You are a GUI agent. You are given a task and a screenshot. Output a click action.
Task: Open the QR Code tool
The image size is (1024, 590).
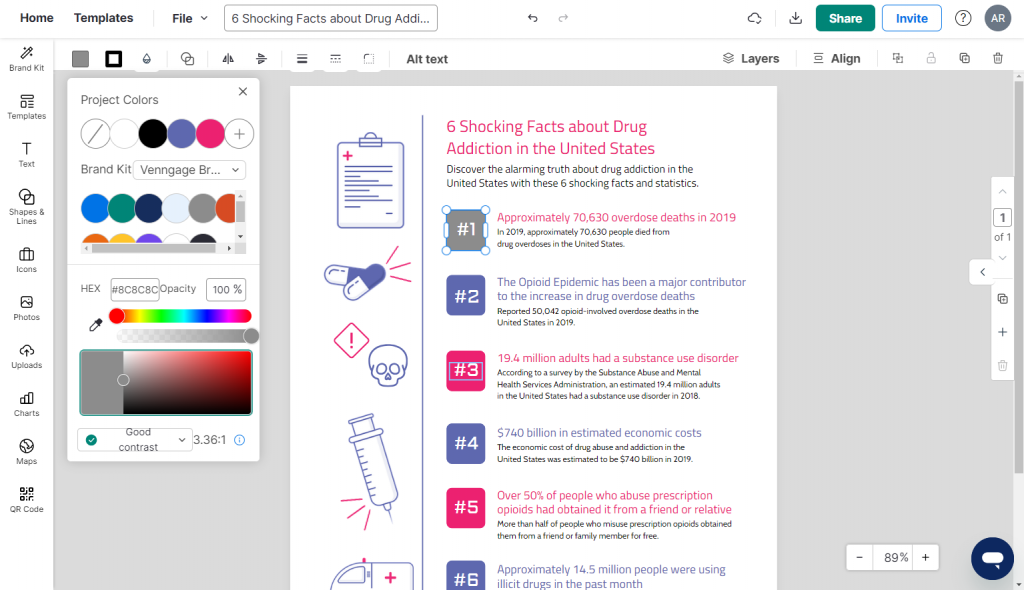tap(26, 500)
